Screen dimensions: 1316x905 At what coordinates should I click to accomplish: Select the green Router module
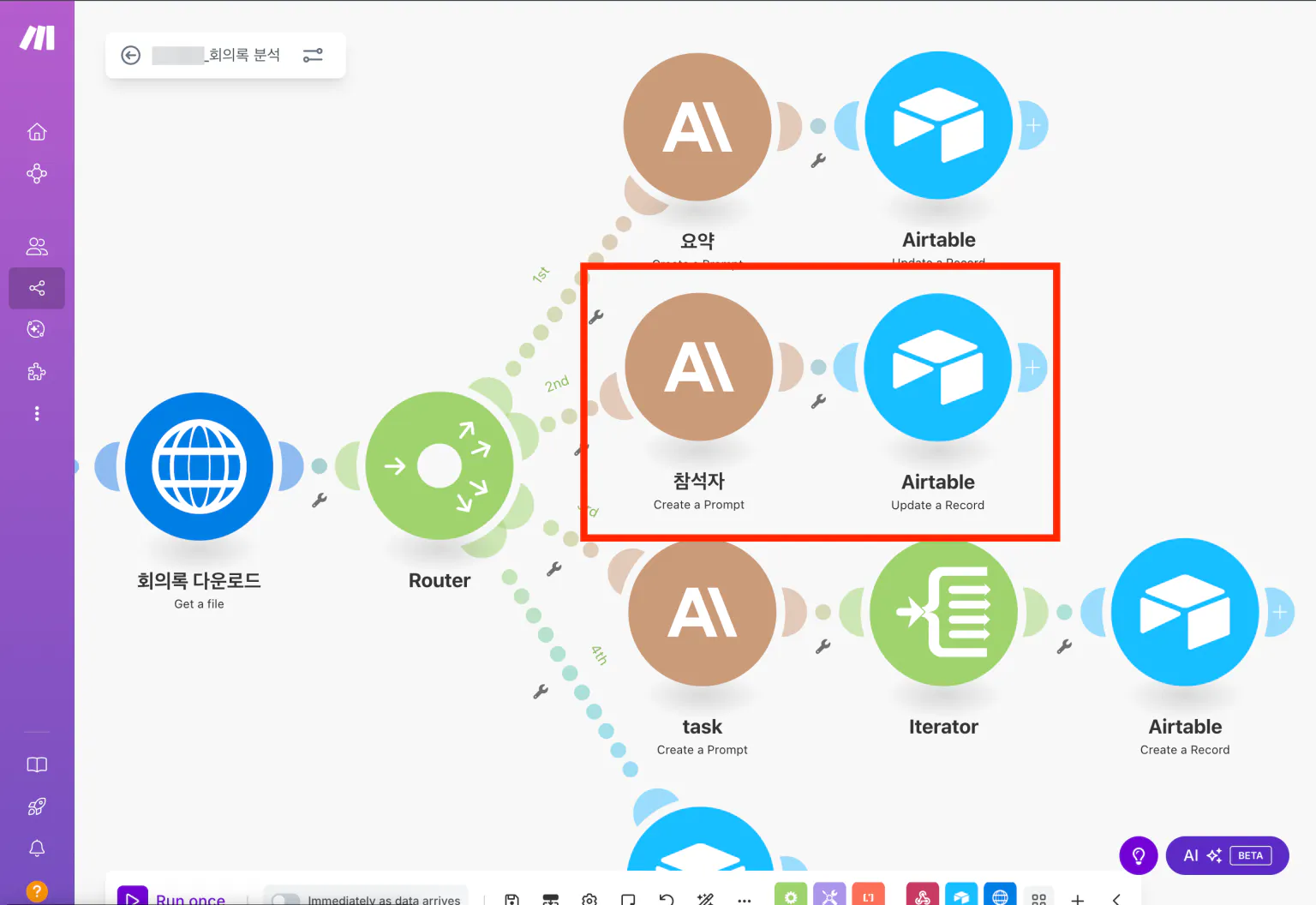[440, 465]
